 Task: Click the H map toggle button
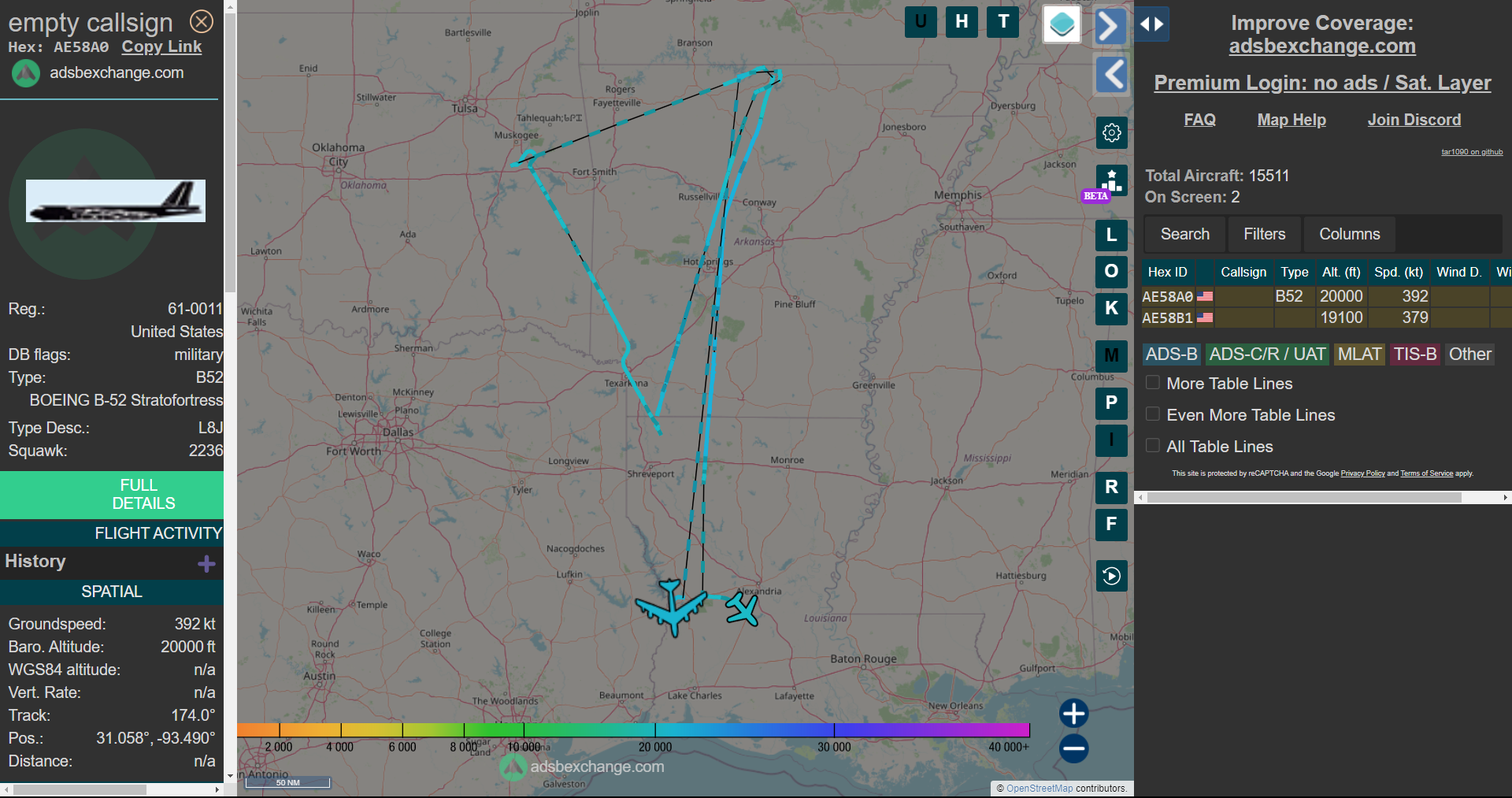(x=962, y=22)
